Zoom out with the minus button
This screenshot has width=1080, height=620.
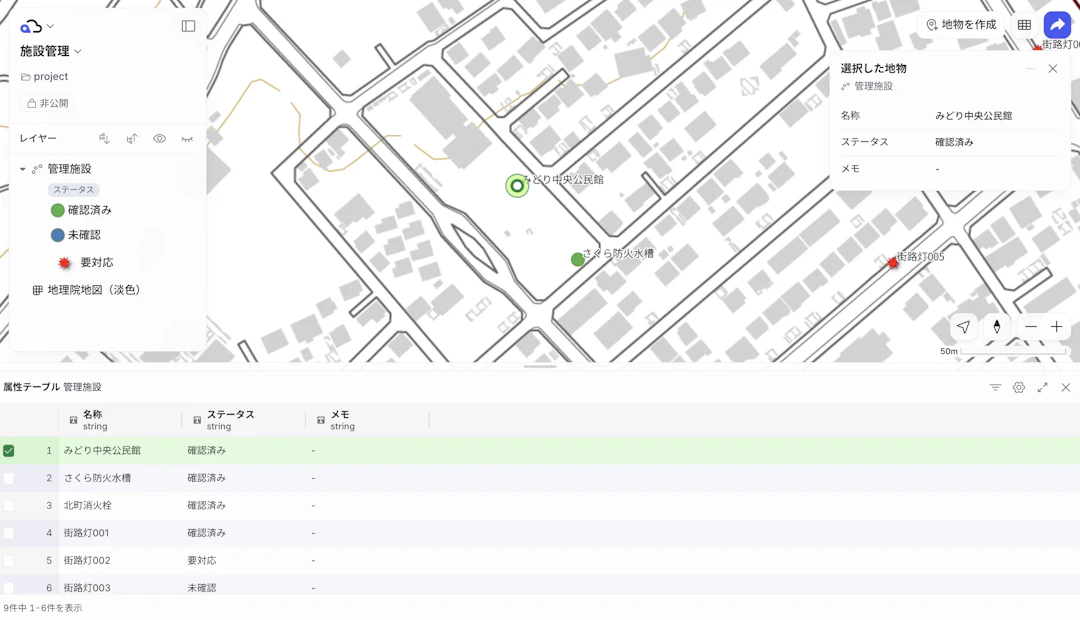pos(1030,327)
